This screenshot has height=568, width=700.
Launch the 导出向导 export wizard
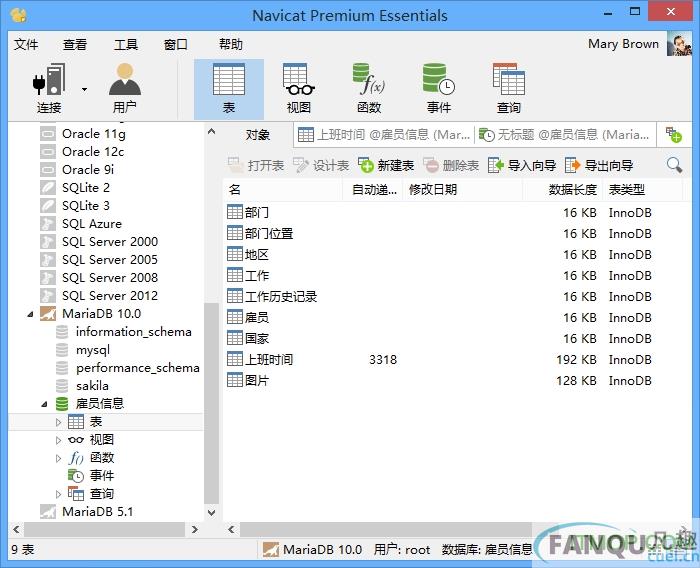599,166
